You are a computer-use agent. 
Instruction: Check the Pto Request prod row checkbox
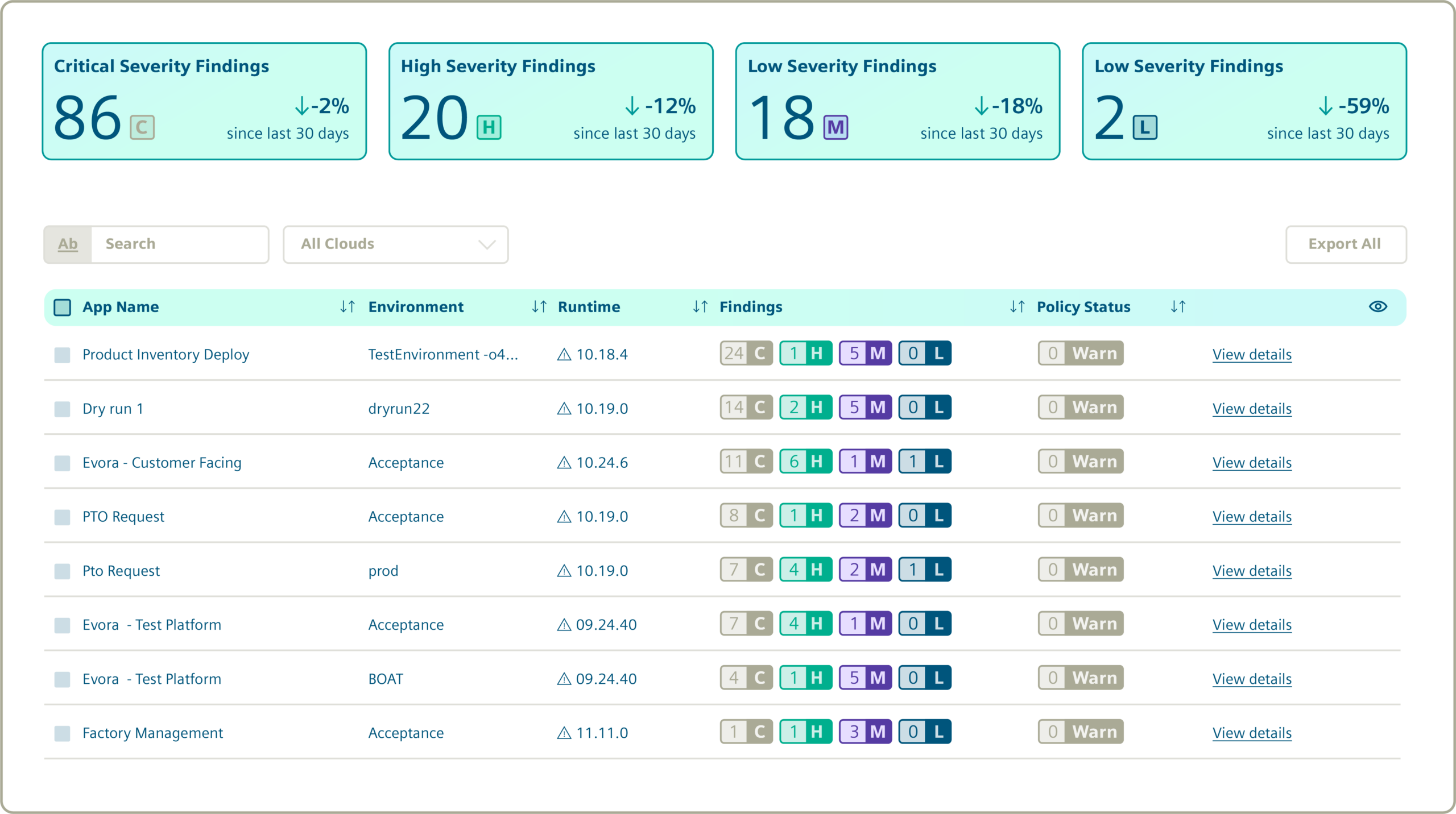pyautogui.click(x=62, y=571)
